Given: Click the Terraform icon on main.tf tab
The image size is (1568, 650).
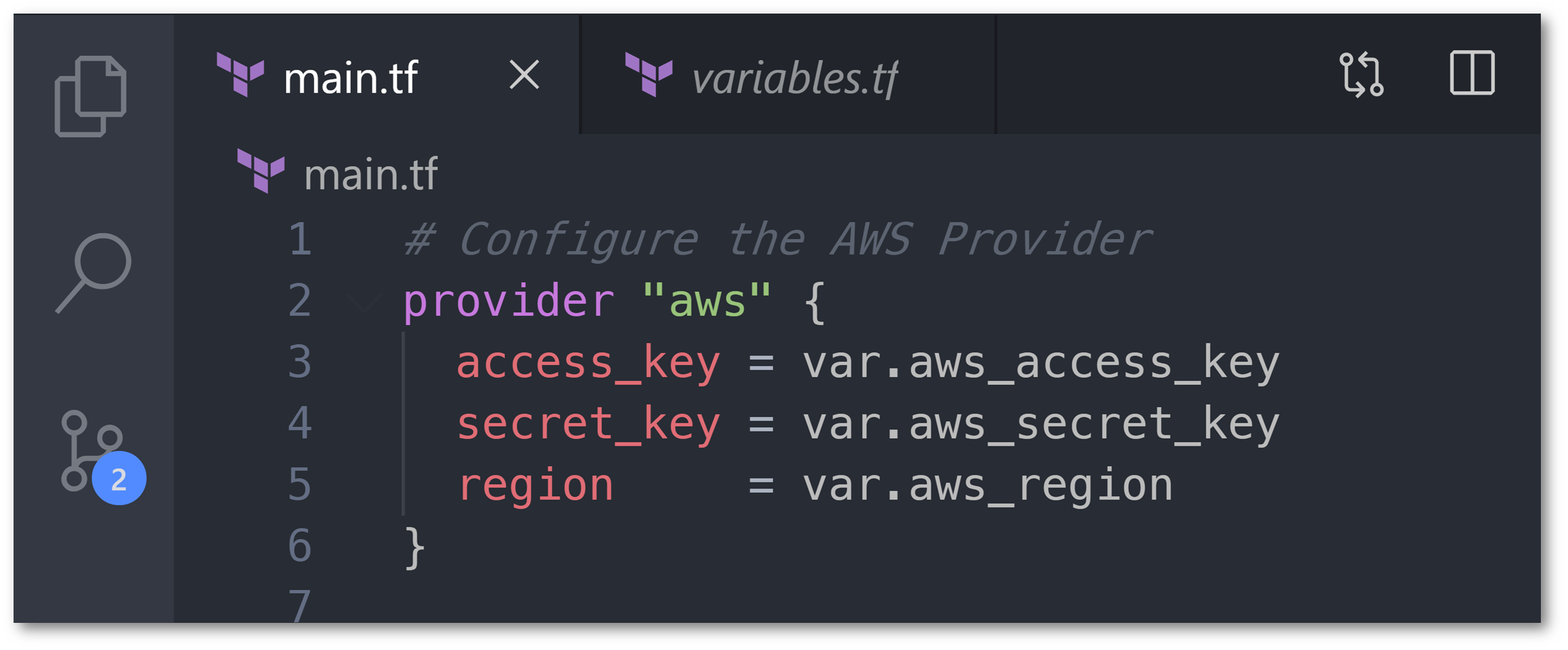Looking at the screenshot, I should coord(242,76).
